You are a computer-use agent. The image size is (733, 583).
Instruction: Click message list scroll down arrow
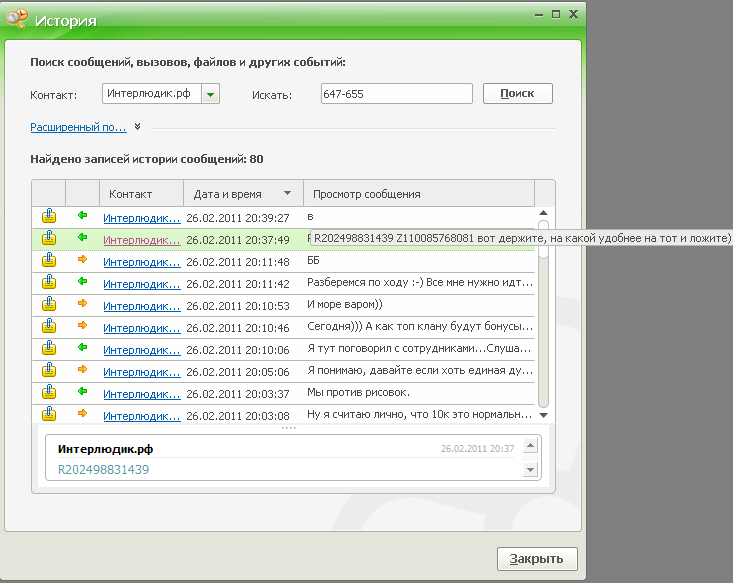[x=543, y=415]
